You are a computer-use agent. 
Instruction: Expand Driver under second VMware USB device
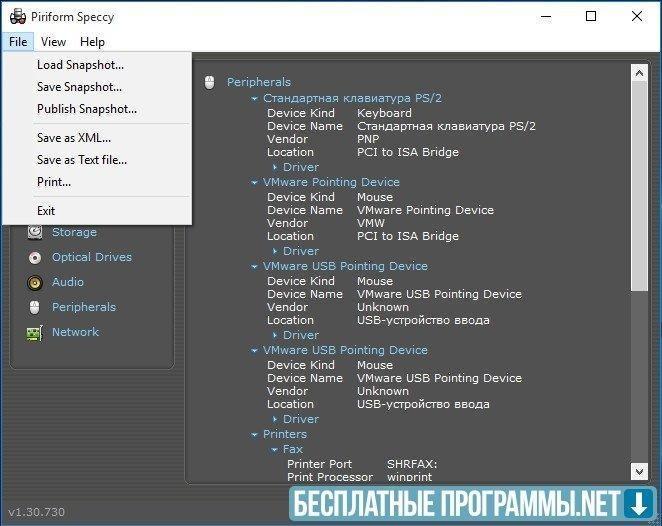[x=275, y=419]
